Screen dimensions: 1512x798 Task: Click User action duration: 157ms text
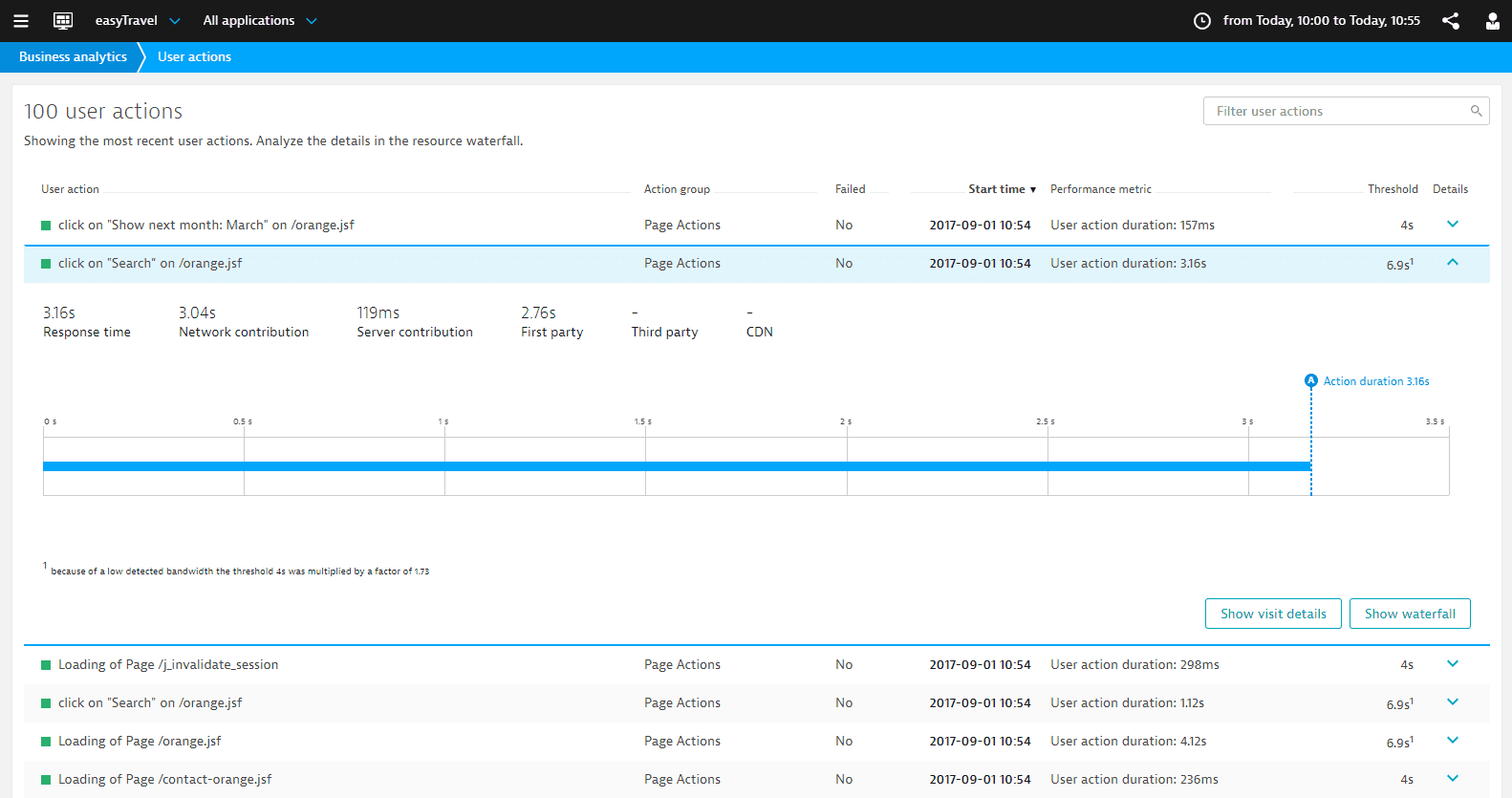(1133, 226)
